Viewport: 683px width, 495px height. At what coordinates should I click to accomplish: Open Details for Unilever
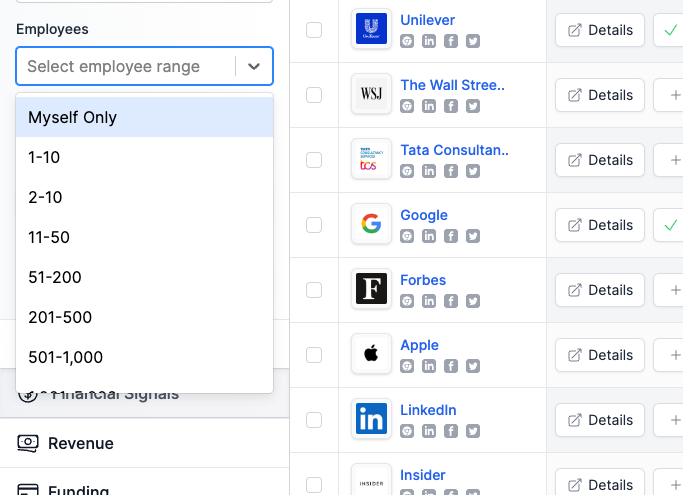(600, 30)
